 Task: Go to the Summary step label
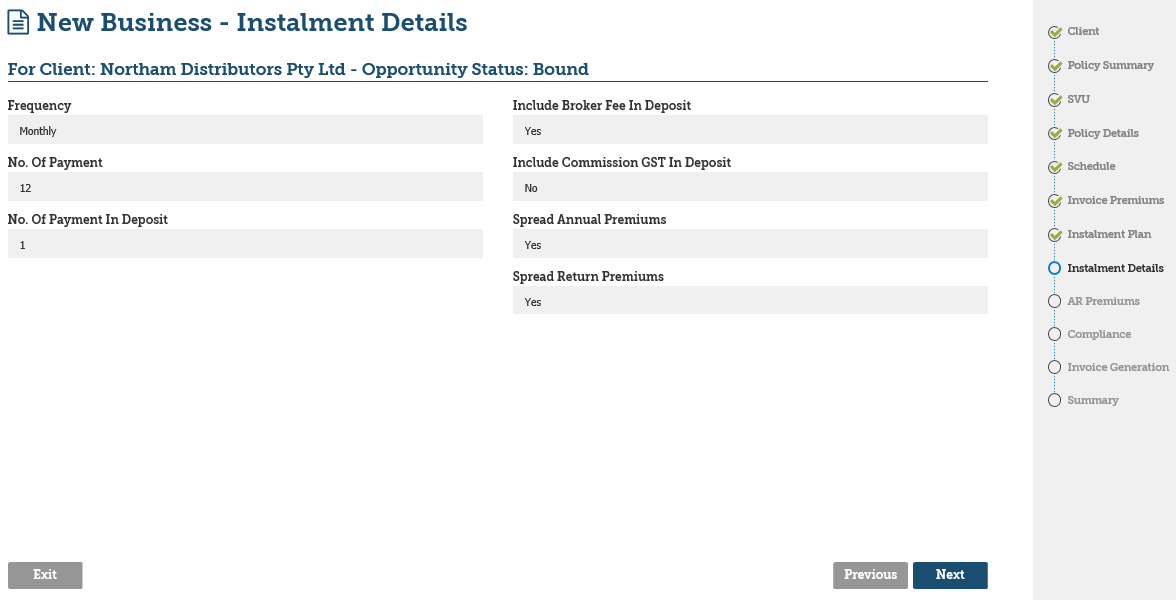pos(1093,400)
